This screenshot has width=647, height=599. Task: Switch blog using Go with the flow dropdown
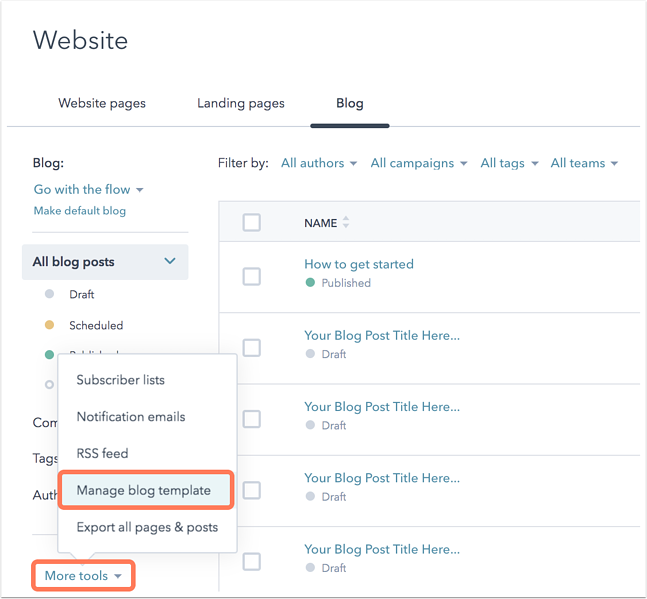[89, 189]
